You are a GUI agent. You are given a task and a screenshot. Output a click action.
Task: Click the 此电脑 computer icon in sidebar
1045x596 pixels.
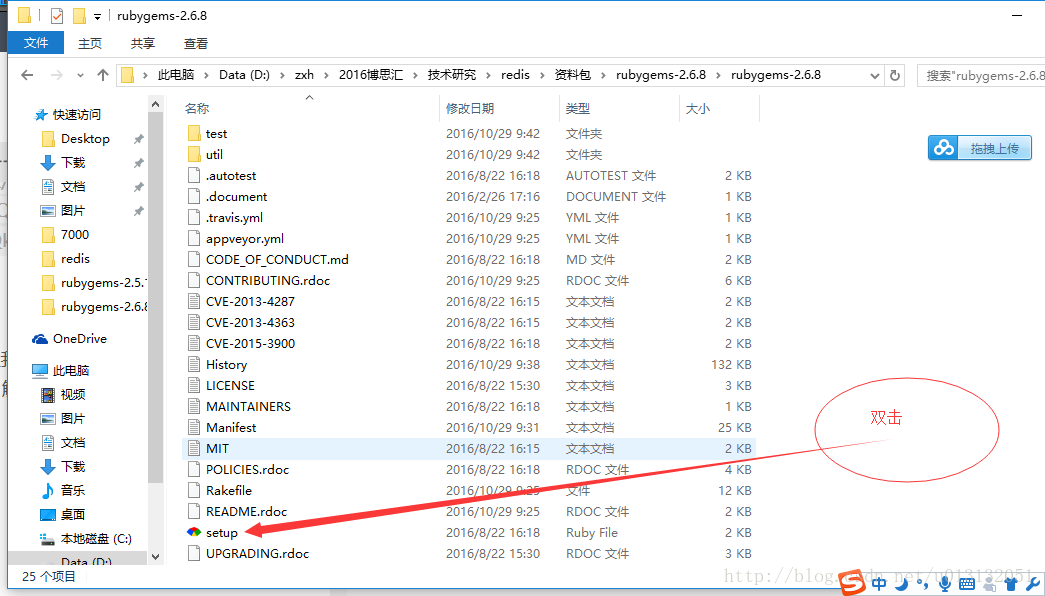pyautogui.click(x=40, y=371)
